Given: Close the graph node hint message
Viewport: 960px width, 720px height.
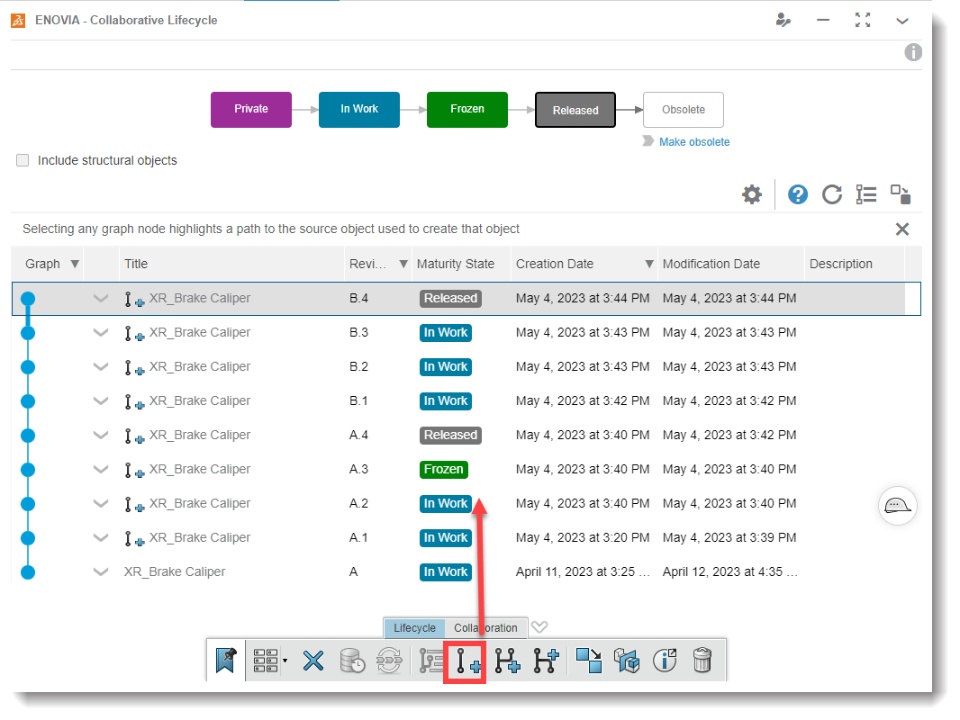Looking at the screenshot, I should pos(902,229).
